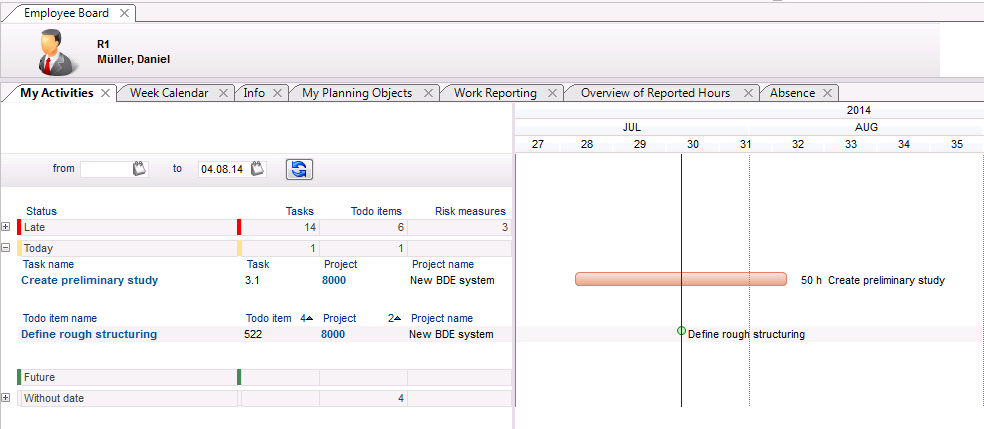Click the 'Create preliminary study' Gantt bar

coord(681,279)
